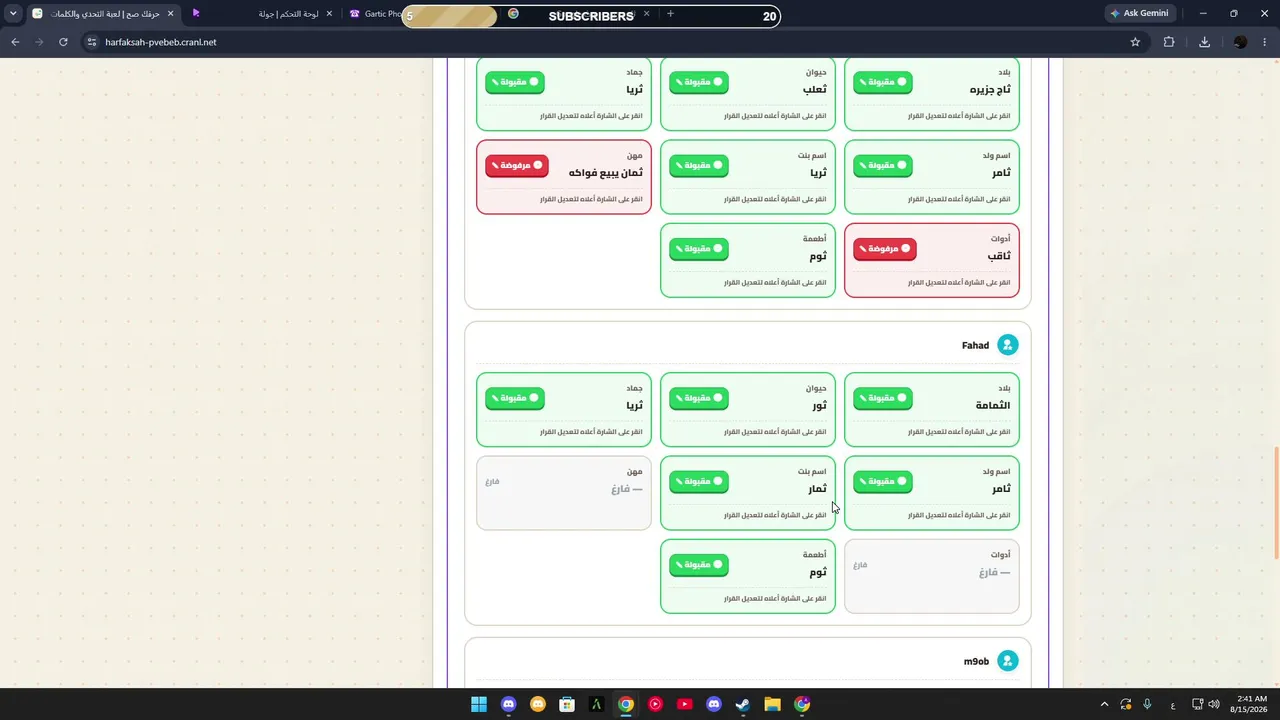Open the Chrome profile avatar menu

1240,42
